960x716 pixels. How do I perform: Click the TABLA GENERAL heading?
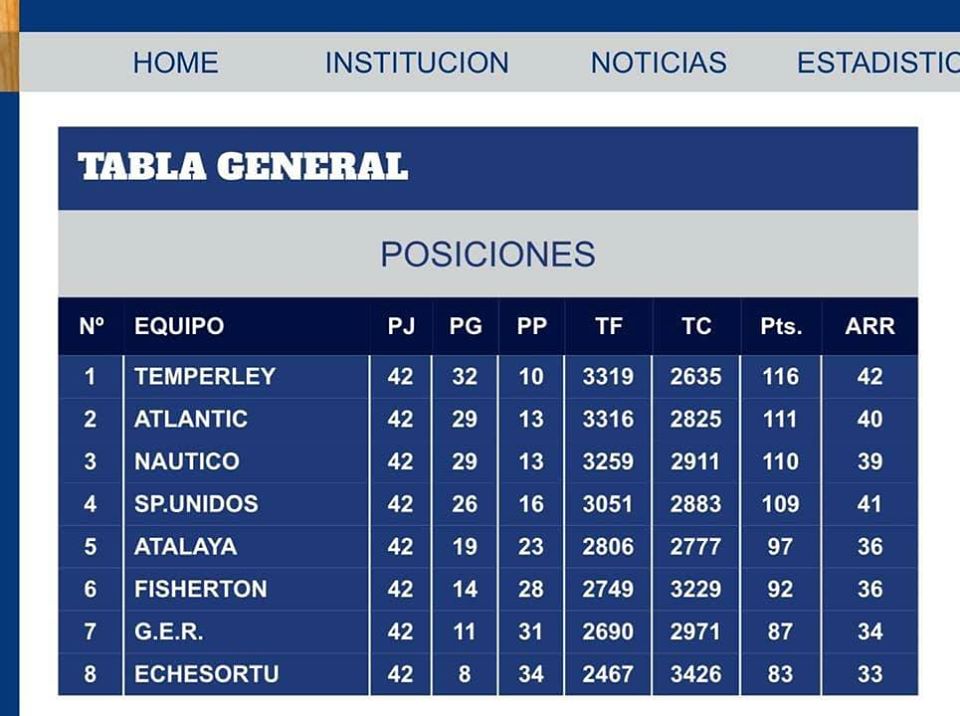tap(243, 167)
